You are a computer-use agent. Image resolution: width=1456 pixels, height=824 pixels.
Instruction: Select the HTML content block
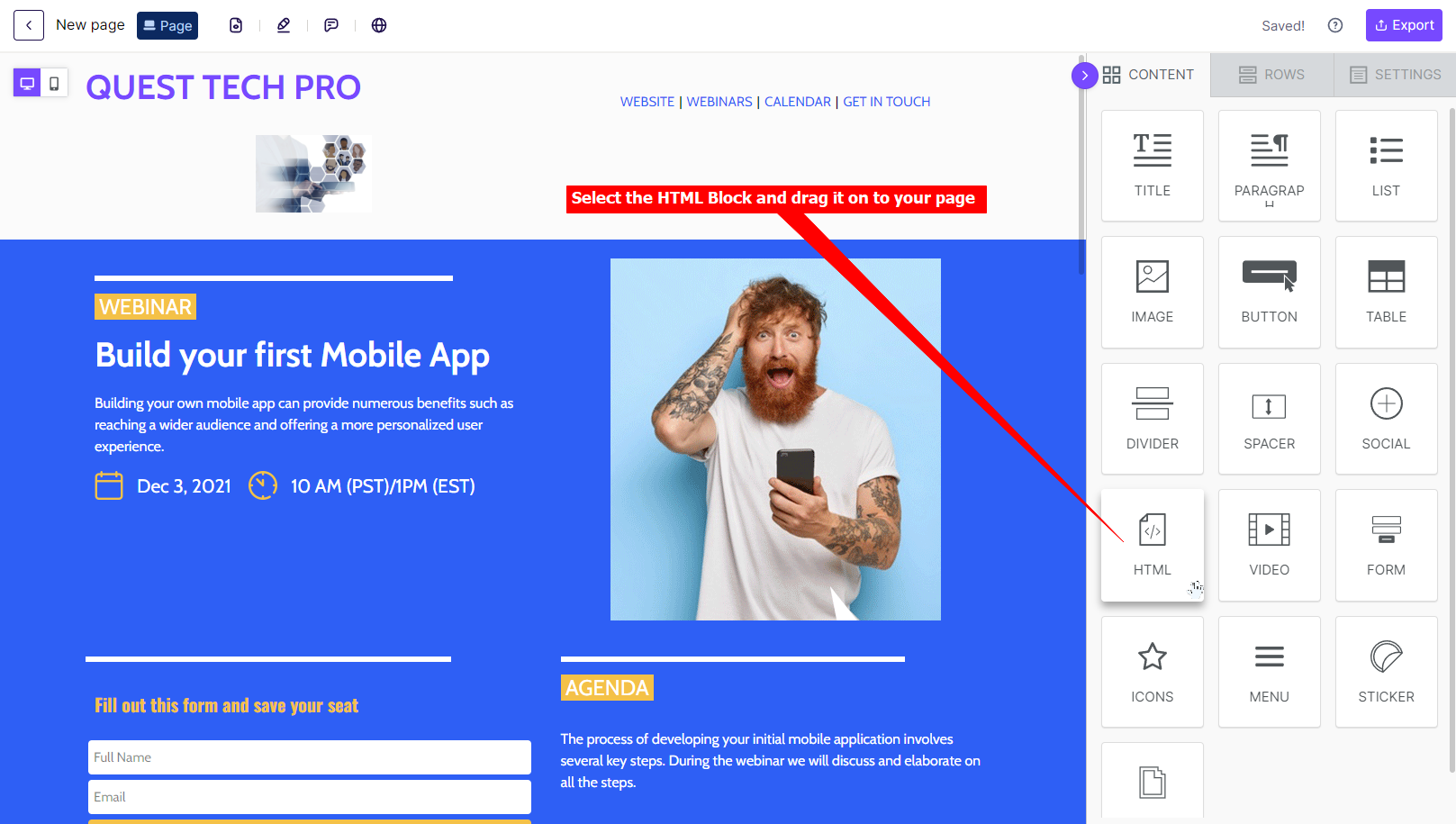[1152, 545]
